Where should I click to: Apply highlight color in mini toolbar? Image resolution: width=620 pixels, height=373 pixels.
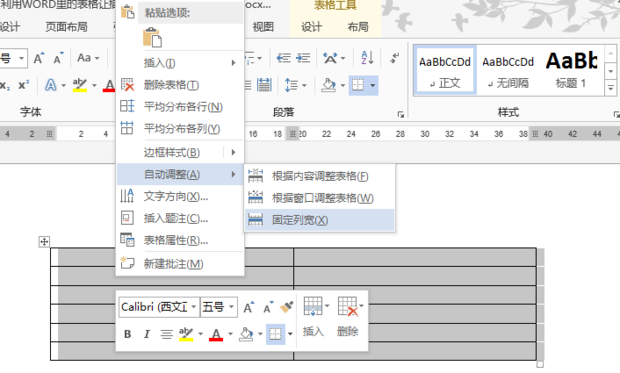pos(186,334)
